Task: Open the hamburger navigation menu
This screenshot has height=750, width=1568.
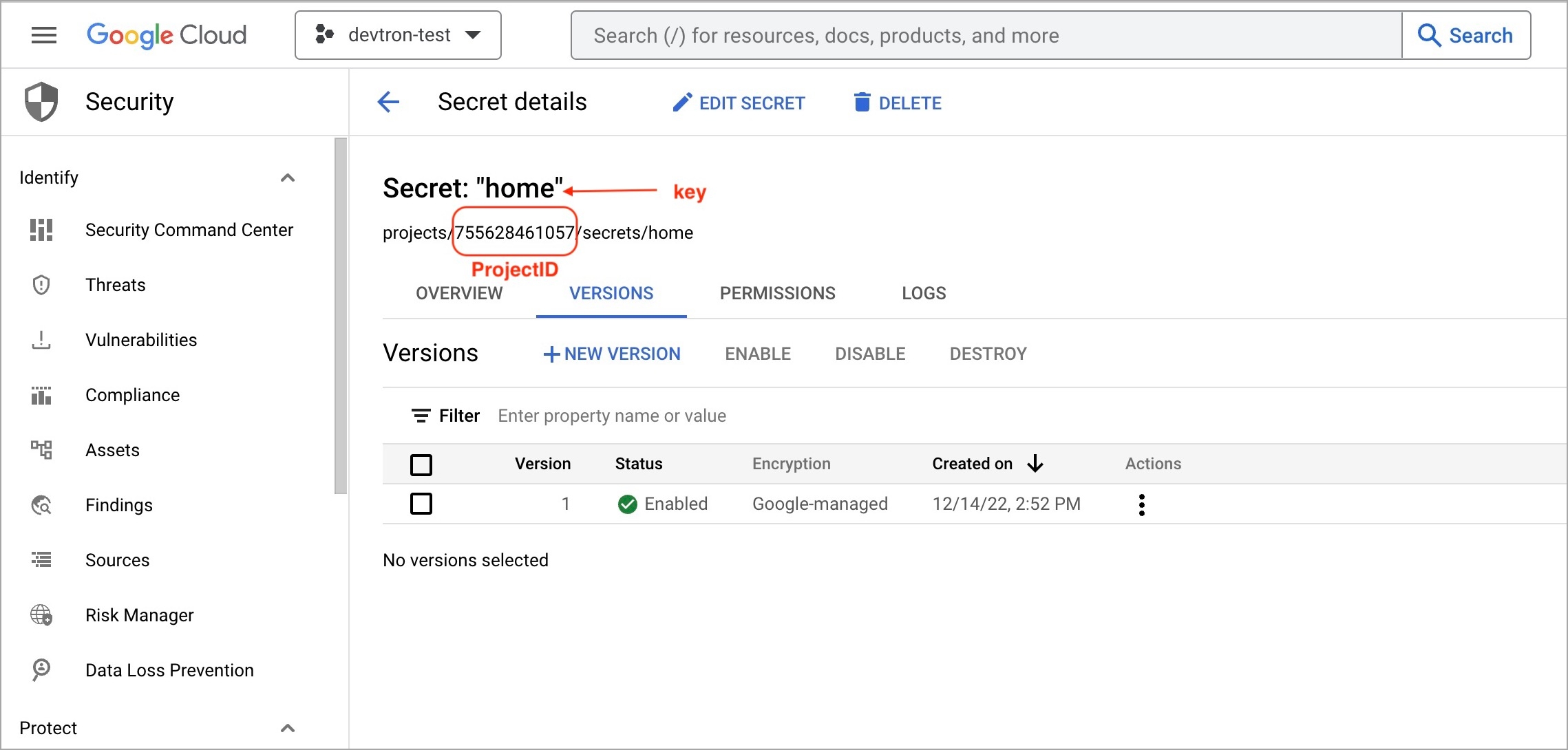Action: (x=44, y=35)
